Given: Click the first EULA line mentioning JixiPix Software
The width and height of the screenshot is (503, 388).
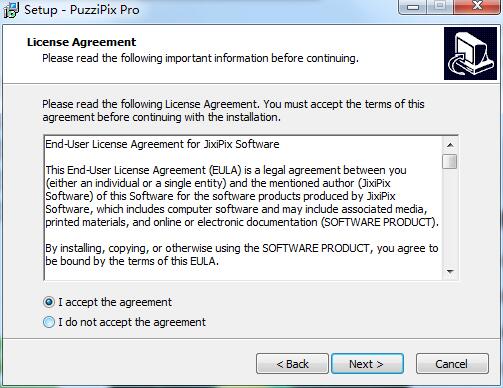Looking at the screenshot, I should click(162, 144).
